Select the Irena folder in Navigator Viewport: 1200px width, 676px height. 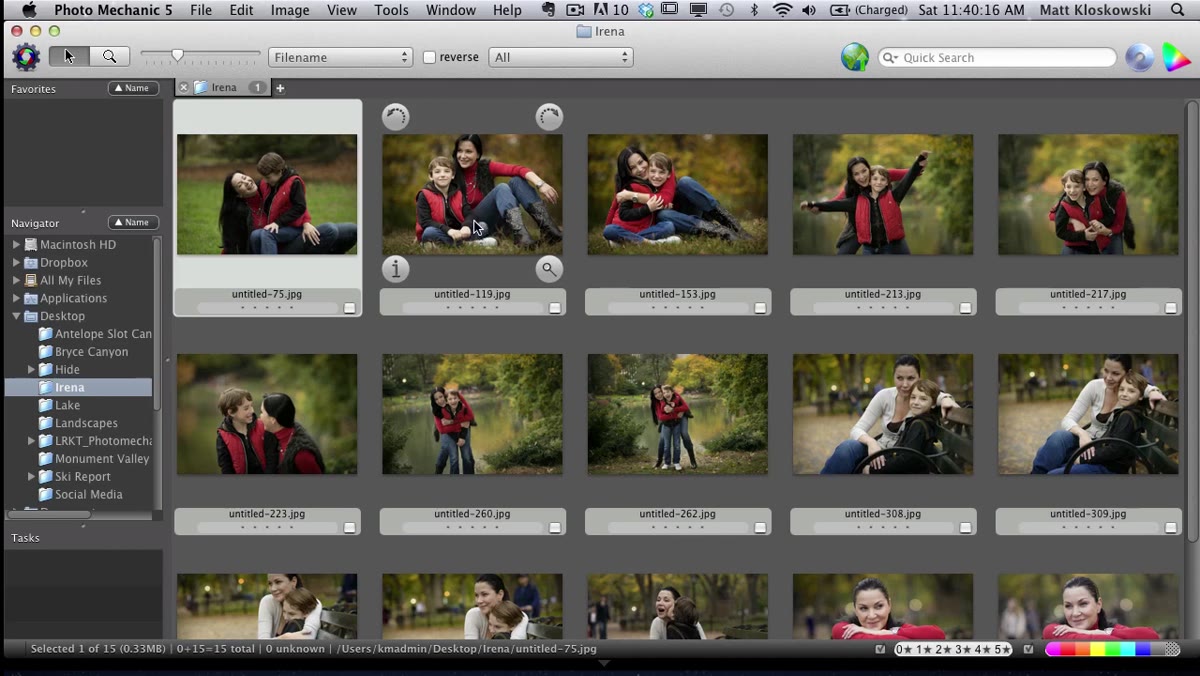pyautogui.click(x=78, y=388)
